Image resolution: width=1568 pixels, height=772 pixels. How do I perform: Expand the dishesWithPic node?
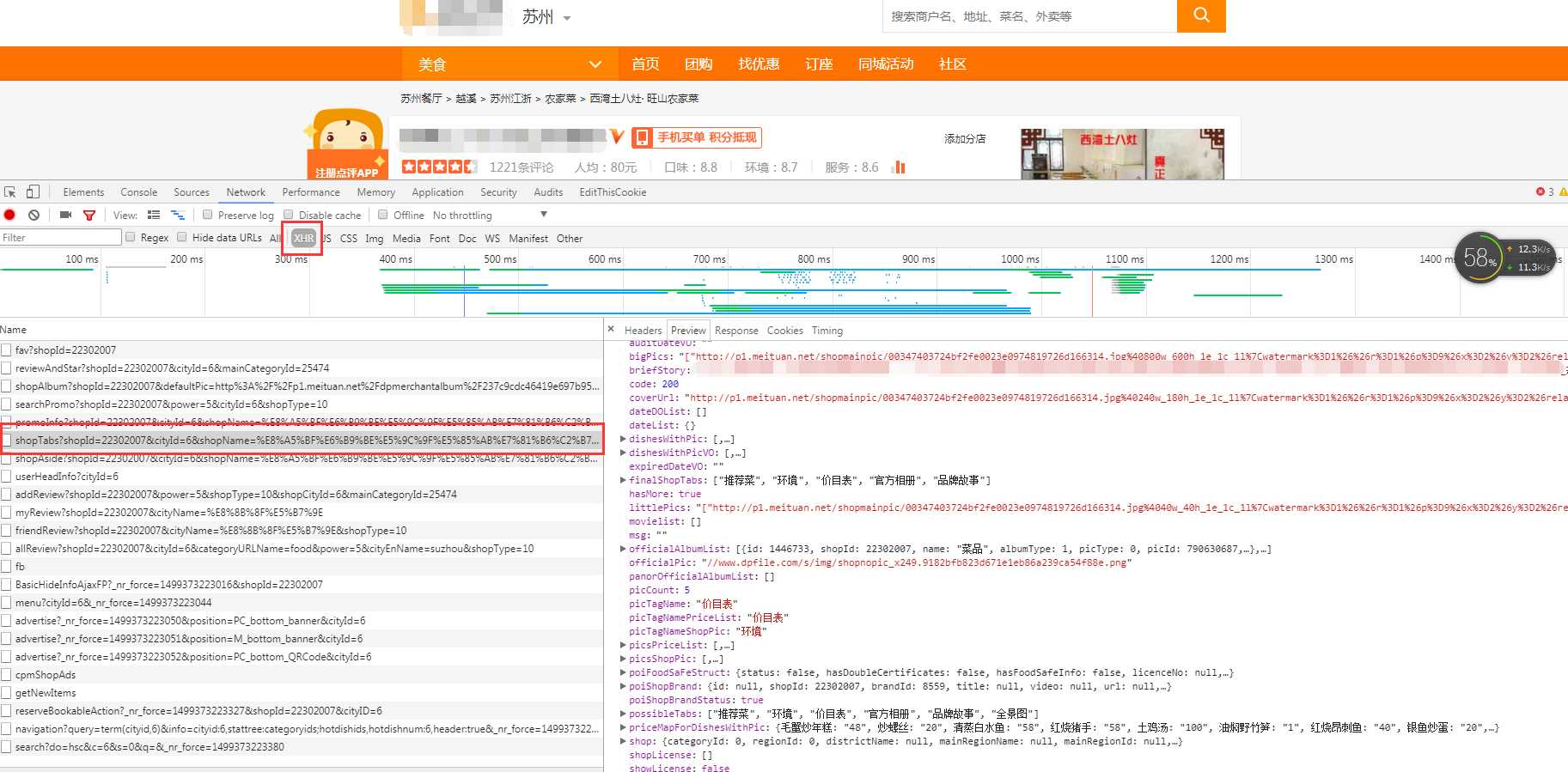pos(623,439)
